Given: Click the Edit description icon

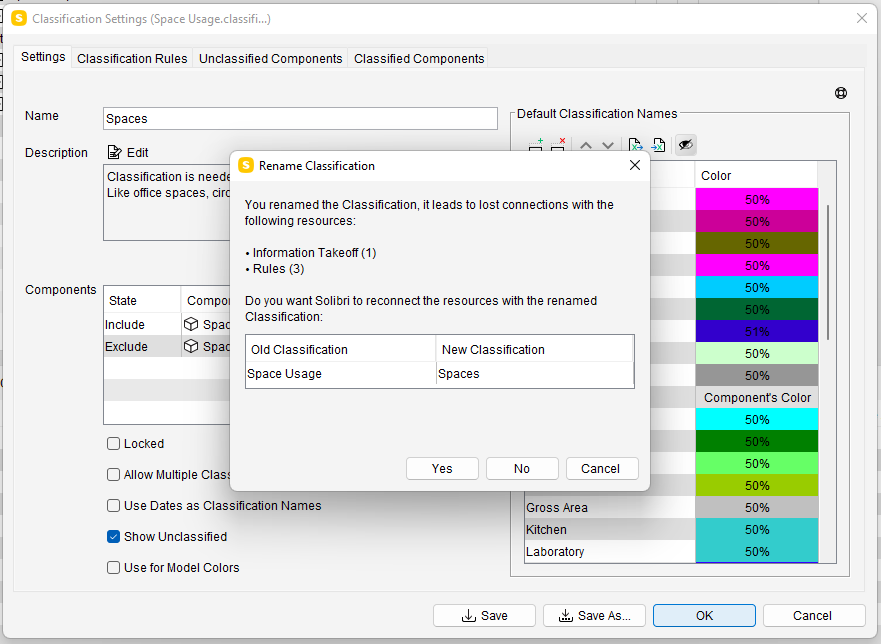Looking at the screenshot, I should [x=115, y=153].
